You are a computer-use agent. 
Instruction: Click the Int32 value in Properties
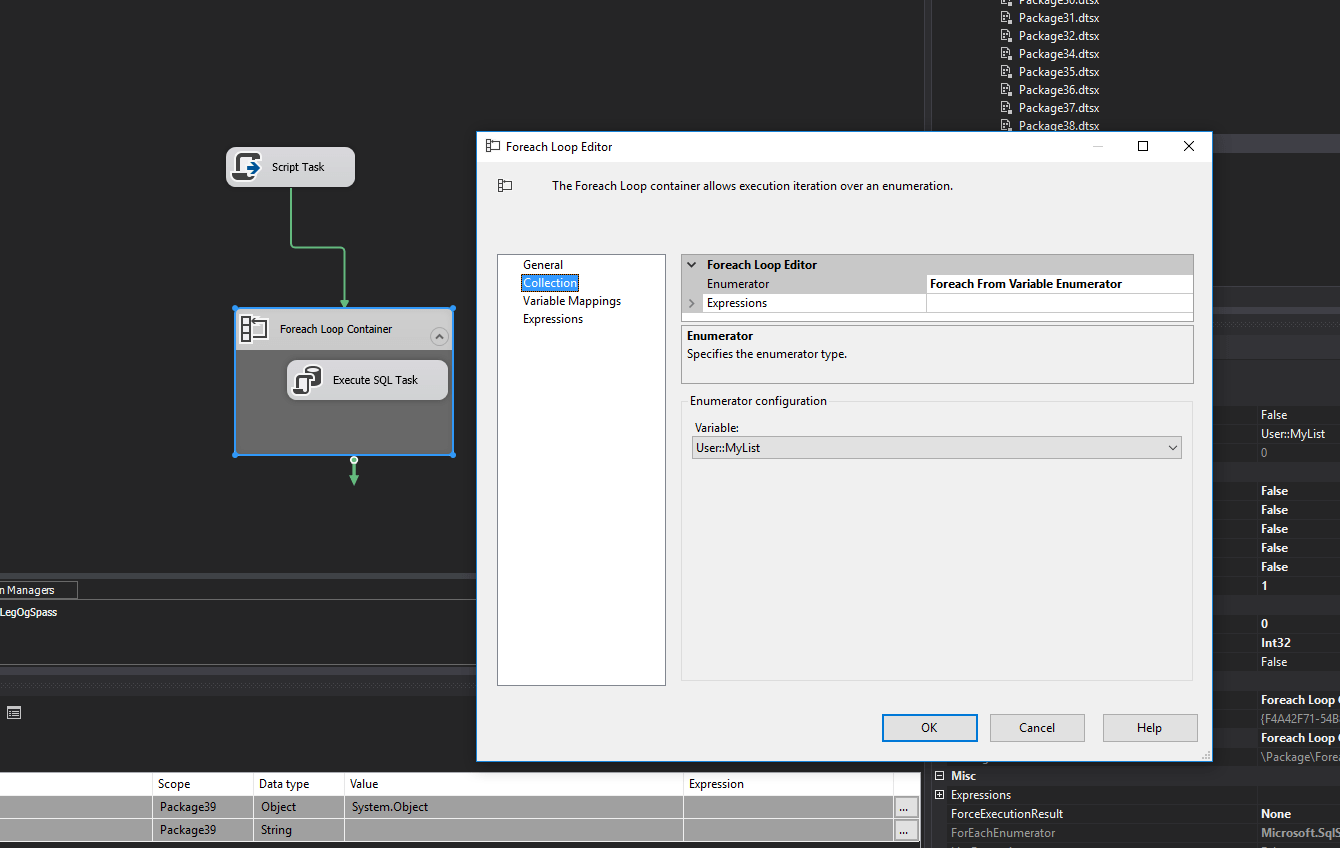[1276, 643]
